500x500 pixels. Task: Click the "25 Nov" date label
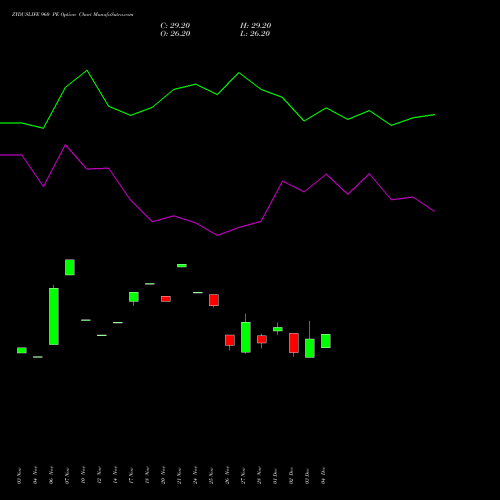click(211, 475)
